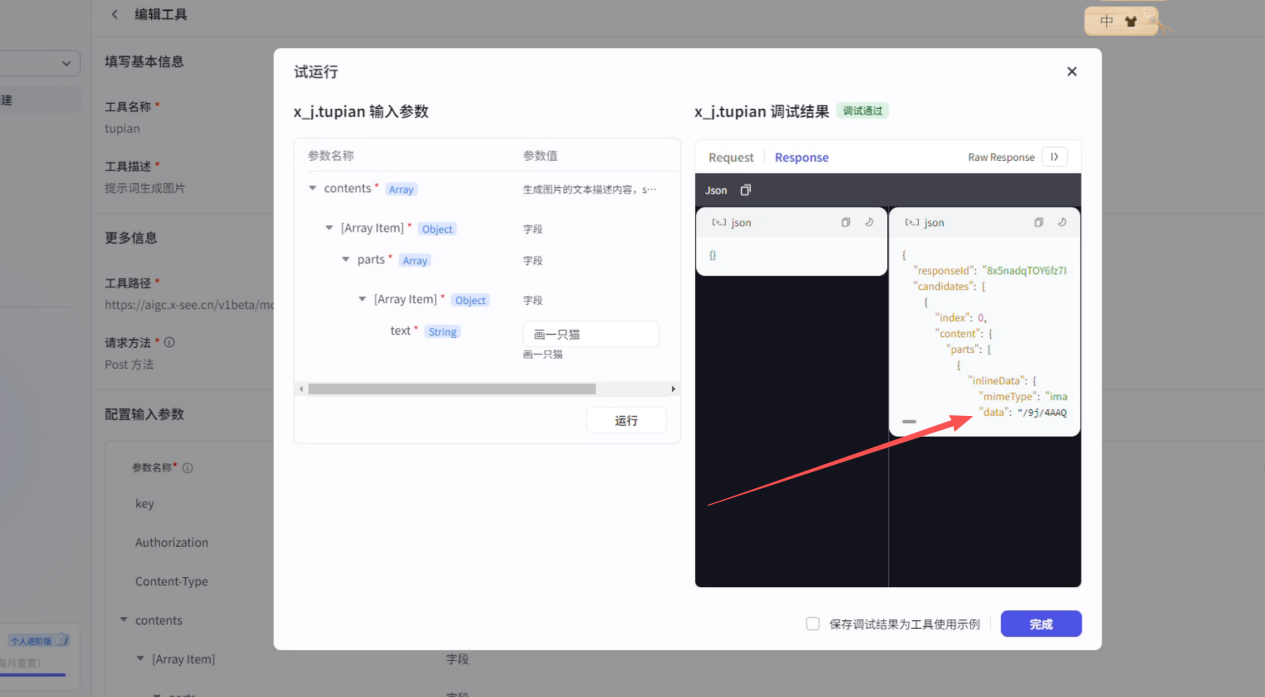This screenshot has height=697, width=1265.
Task: Click the shirt icon on IME bar
Action: point(1131,21)
